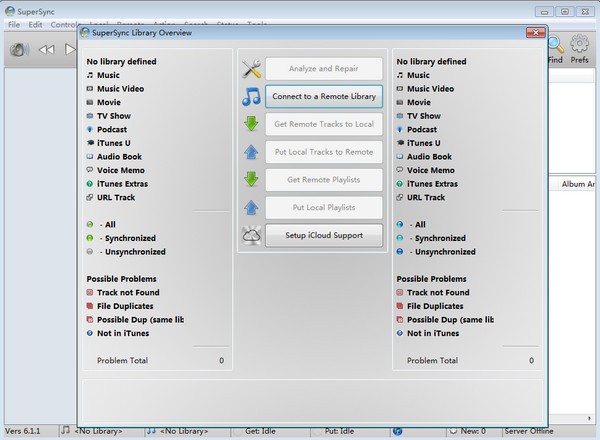Click the Find magnifier icon
Image resolution: width=600 pixels, height=440 pixels.
[556, 44]
